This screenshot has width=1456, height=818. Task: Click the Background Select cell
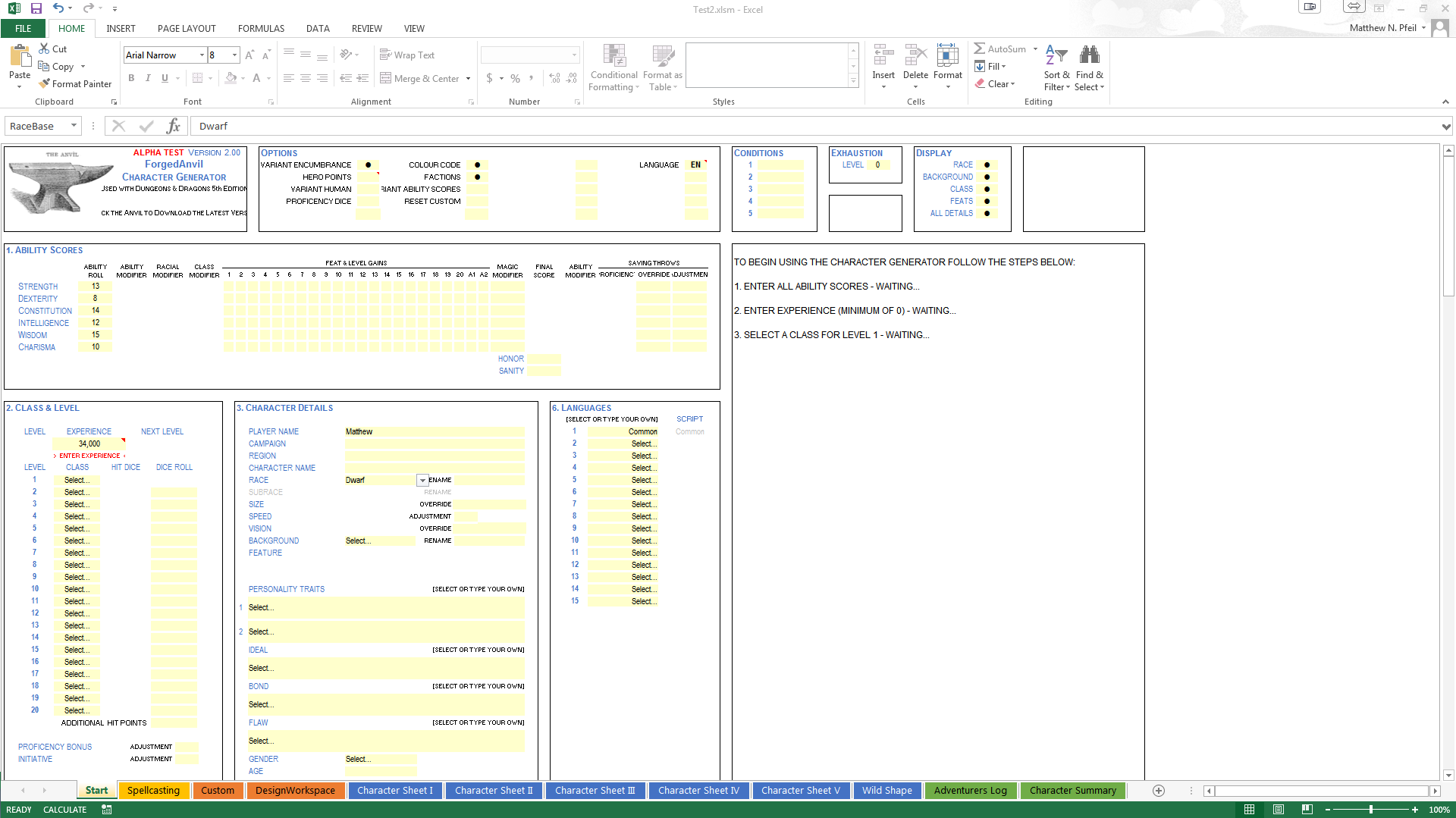click(379, 541)
